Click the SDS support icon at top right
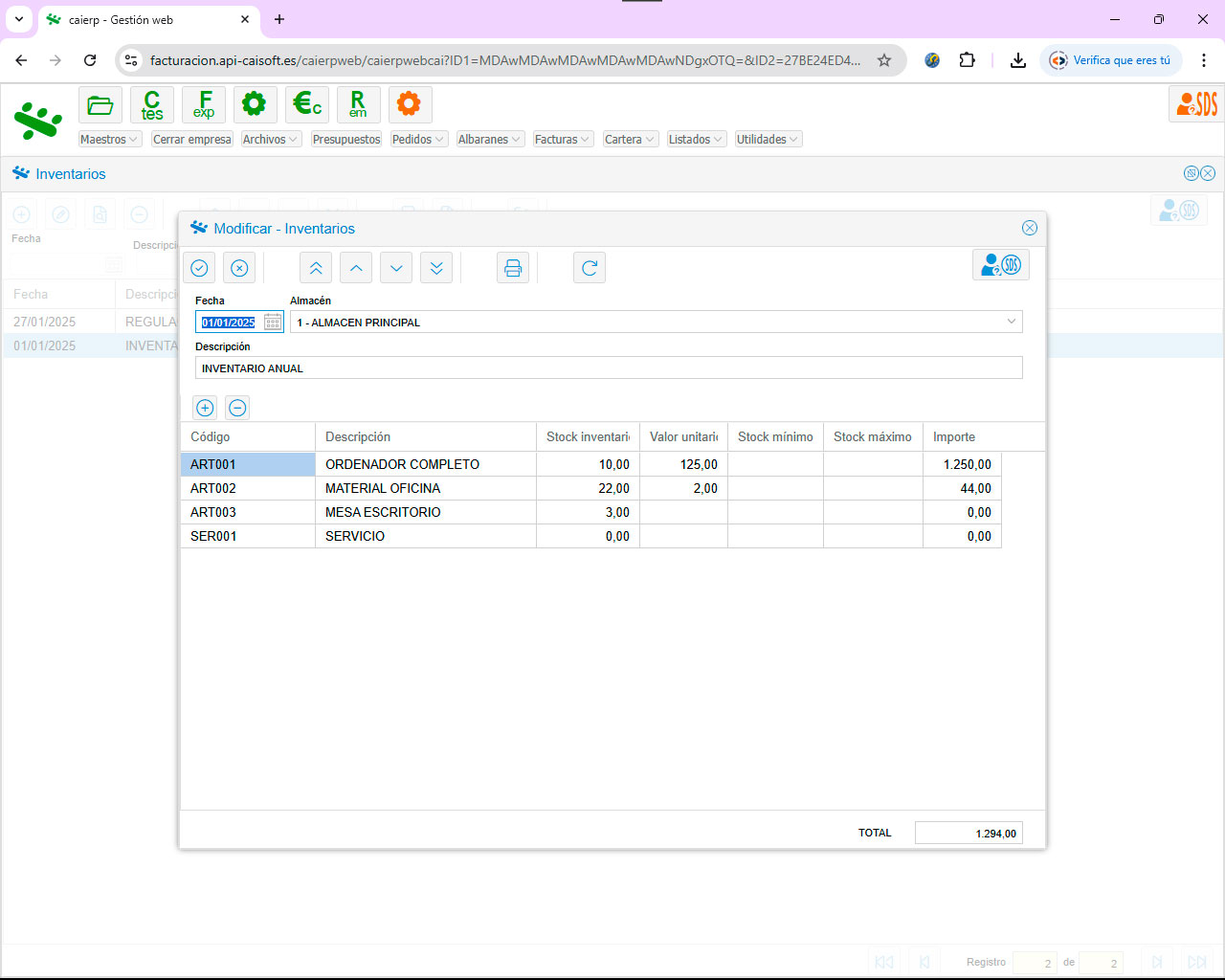1225x980 pixels. click(x=1196, y=103)
